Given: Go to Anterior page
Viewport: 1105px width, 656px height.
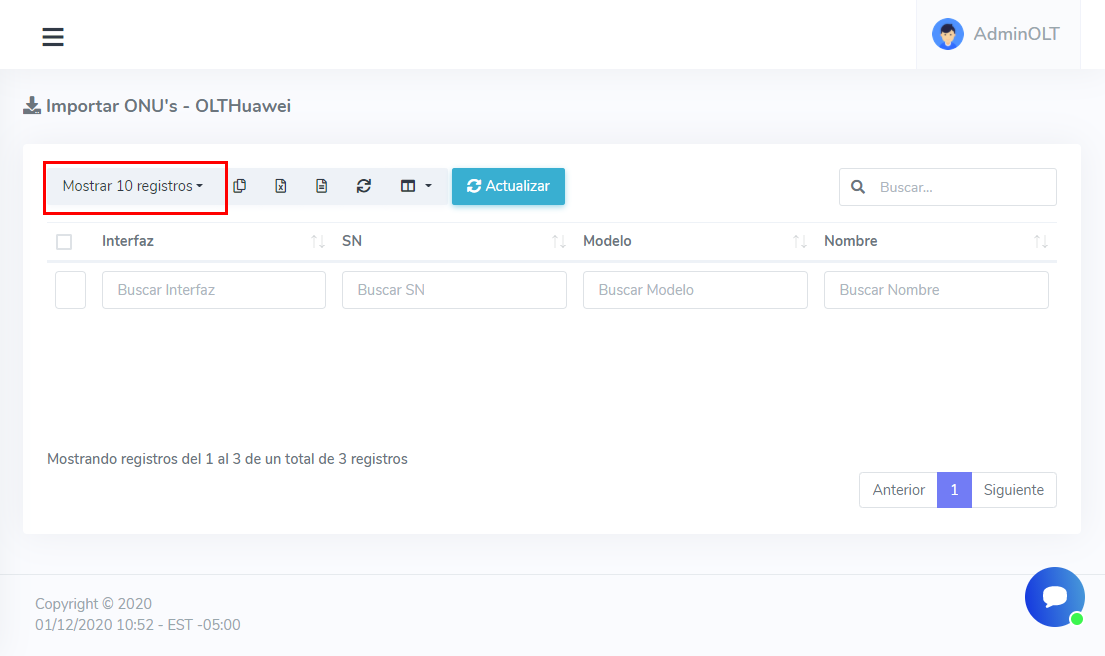Looking at the screenshot, I should tap(898, 490).
